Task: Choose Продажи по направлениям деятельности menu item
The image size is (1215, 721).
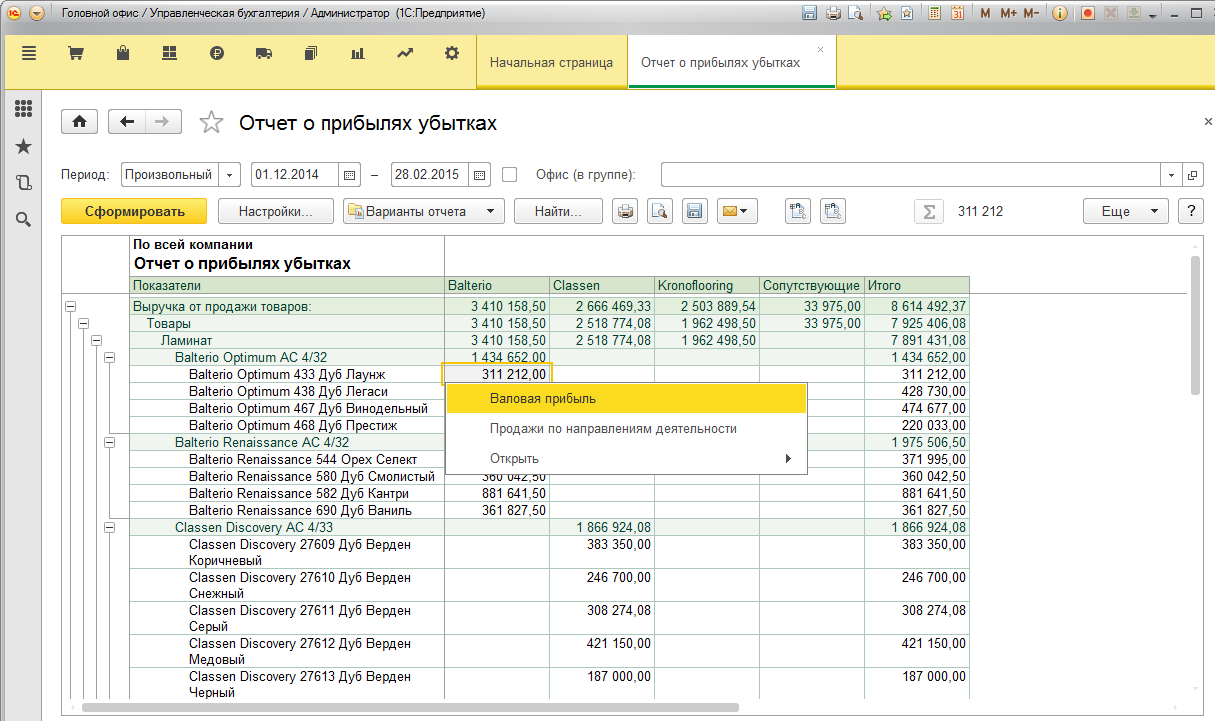Action: 626,429
